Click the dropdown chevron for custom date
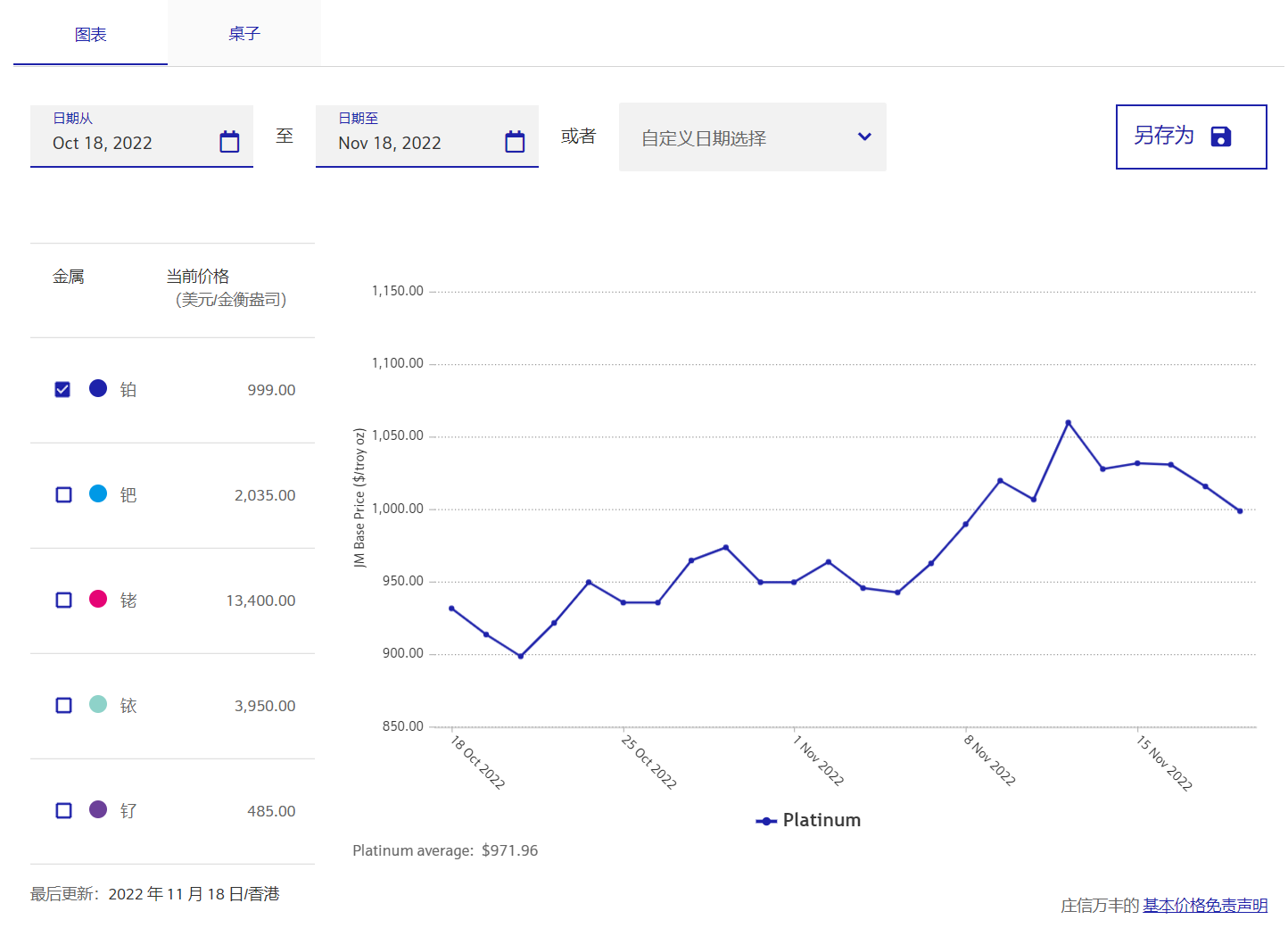The width and height of the screenshot is (1288, 928). (864, 137)
